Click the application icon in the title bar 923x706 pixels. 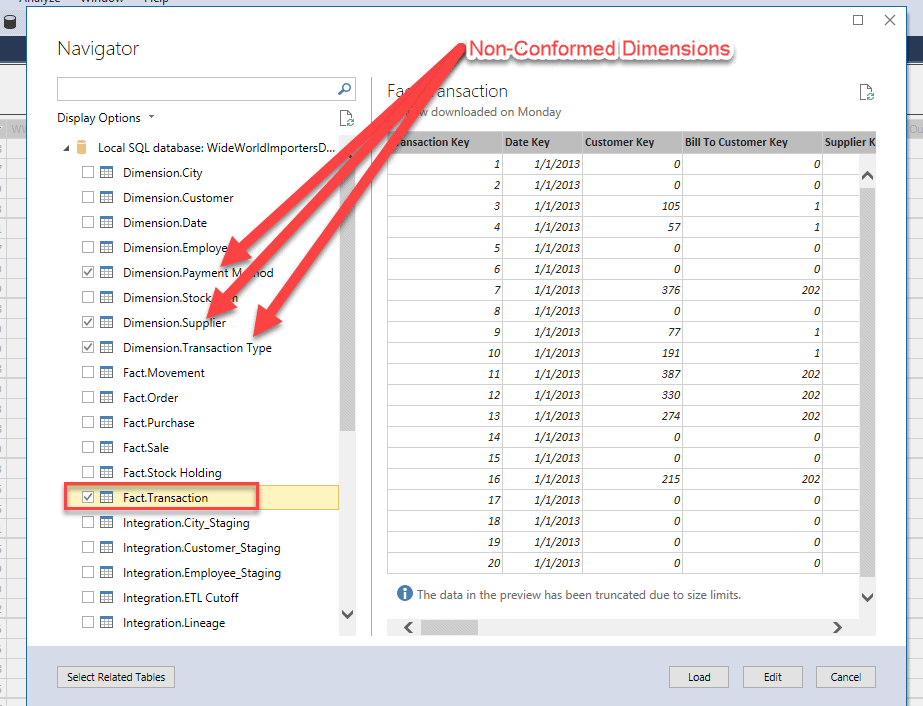(x=10, y=20)
